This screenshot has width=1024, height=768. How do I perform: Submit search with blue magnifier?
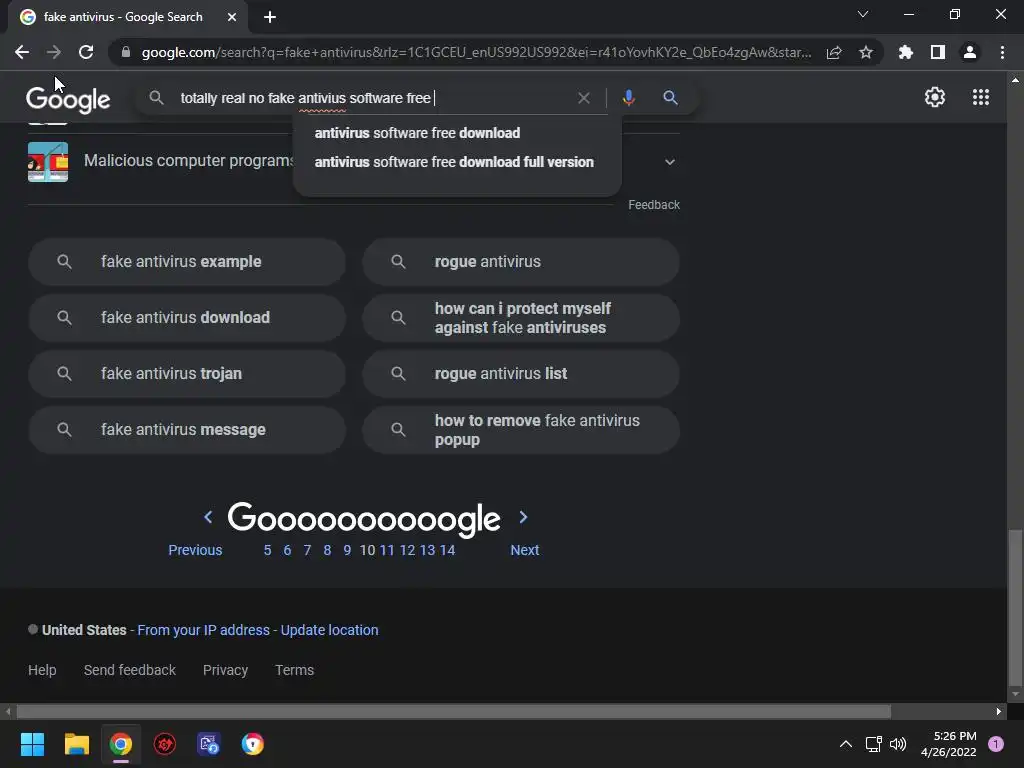[670, 98]
